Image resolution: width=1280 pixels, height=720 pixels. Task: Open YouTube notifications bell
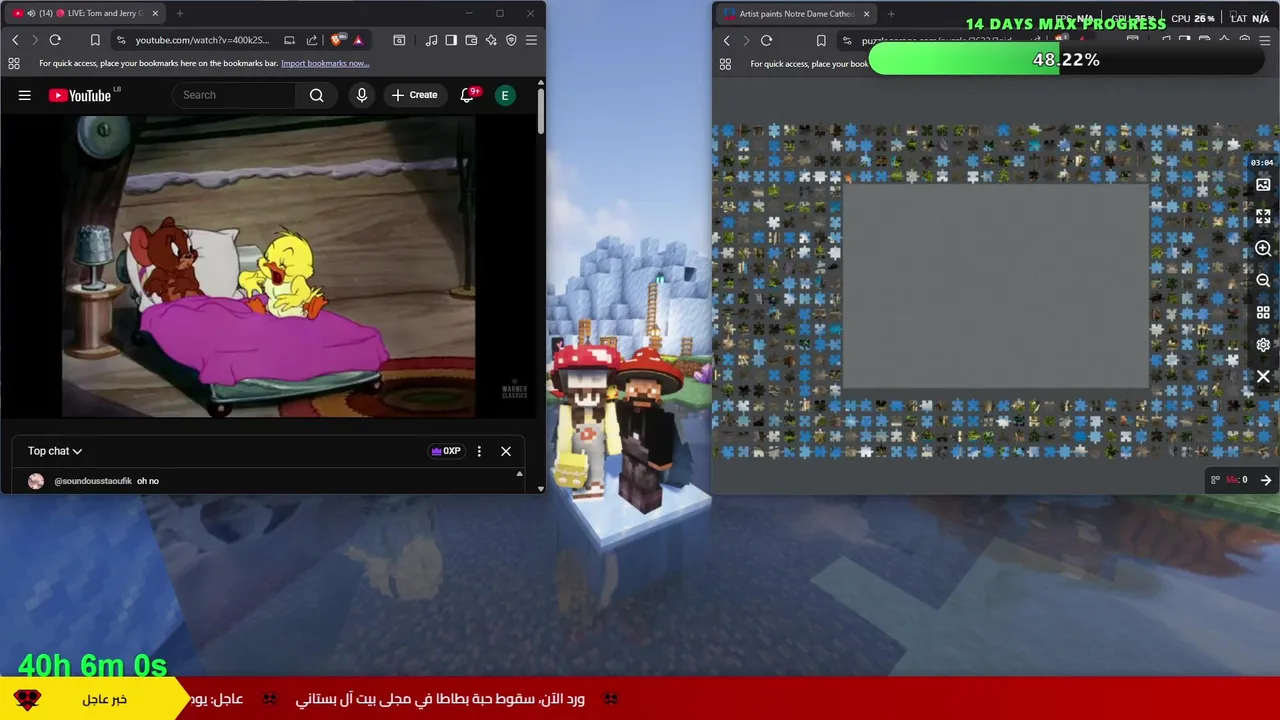pos(467,95)
